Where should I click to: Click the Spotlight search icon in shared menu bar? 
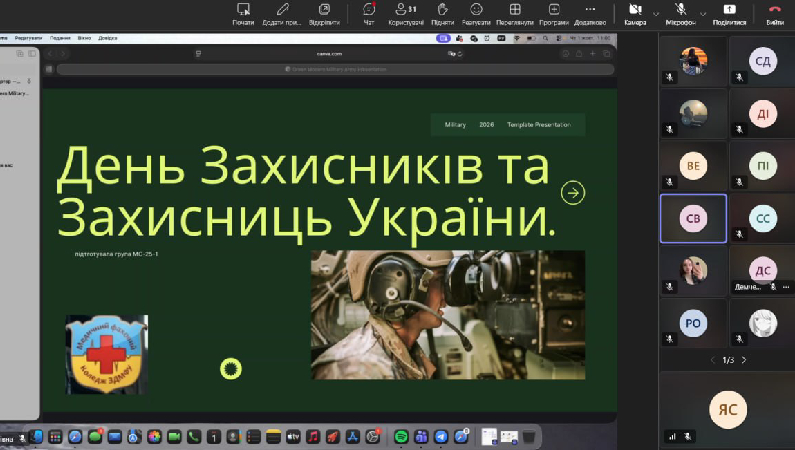[x=545, y=38]
